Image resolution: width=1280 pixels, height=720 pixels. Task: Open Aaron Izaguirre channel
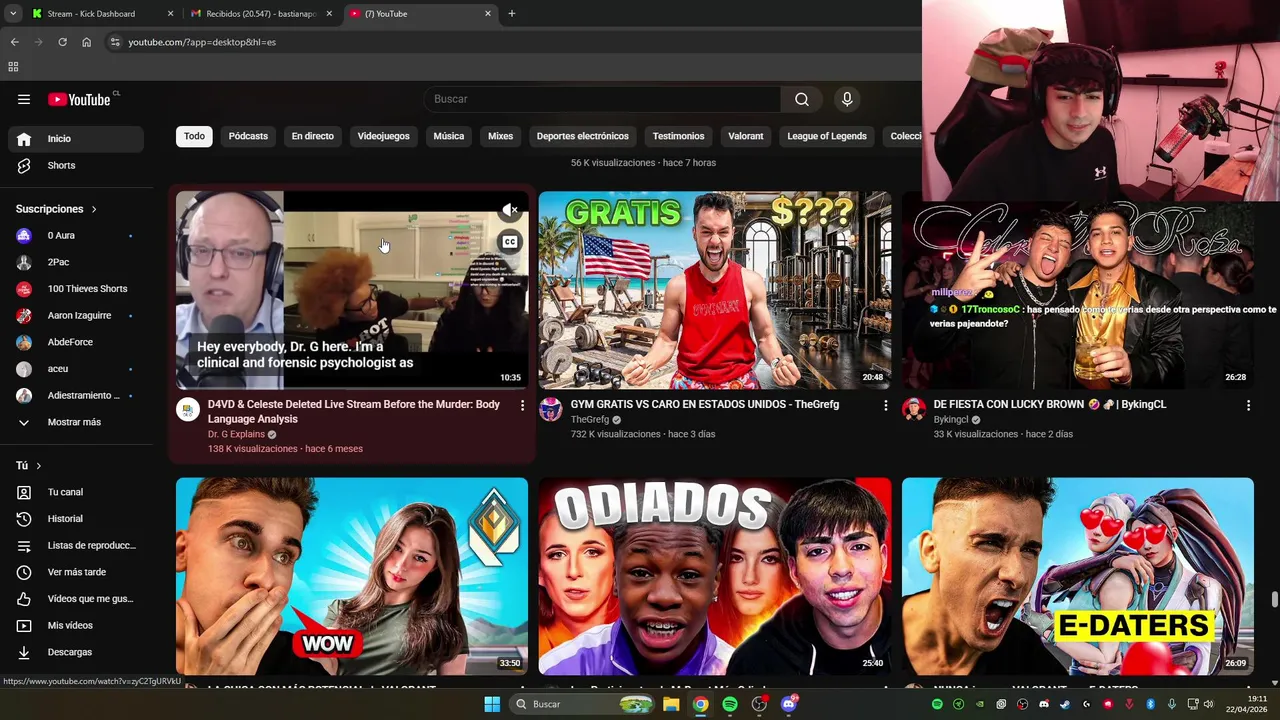pos(76,316)
